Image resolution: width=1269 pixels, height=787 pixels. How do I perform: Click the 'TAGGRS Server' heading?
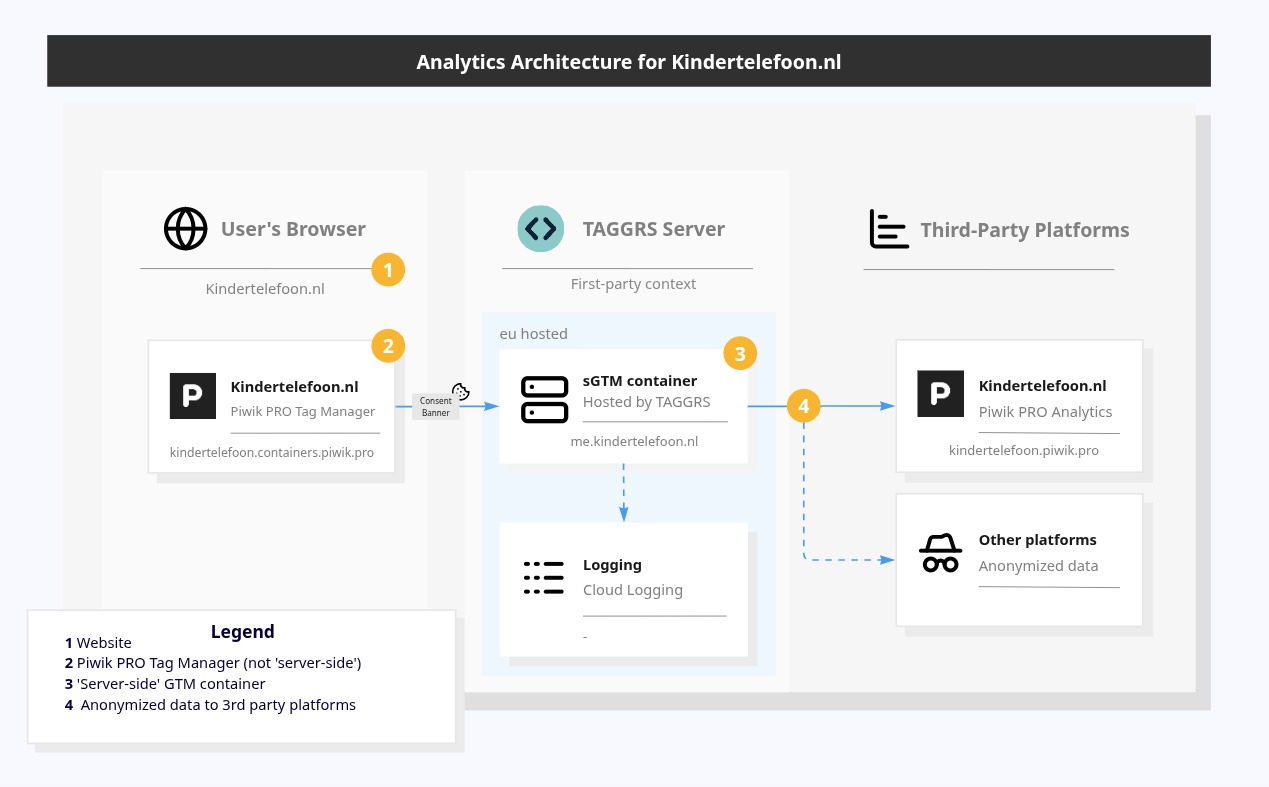click(654, 229)
